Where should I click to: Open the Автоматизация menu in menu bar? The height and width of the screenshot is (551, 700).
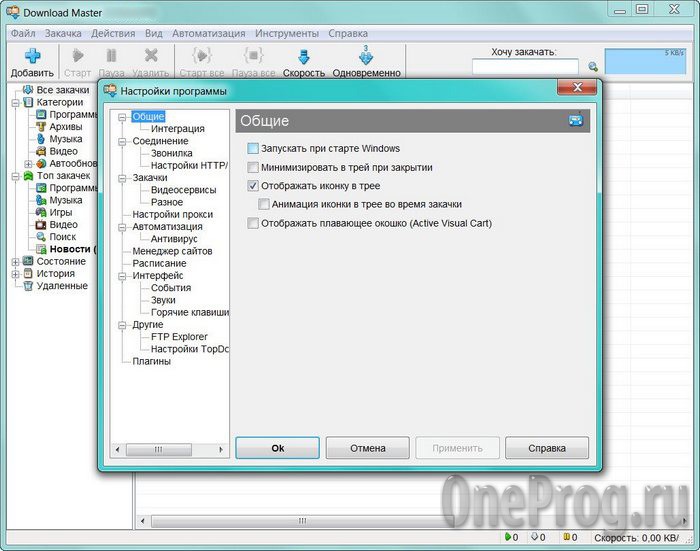click(208, 33)
